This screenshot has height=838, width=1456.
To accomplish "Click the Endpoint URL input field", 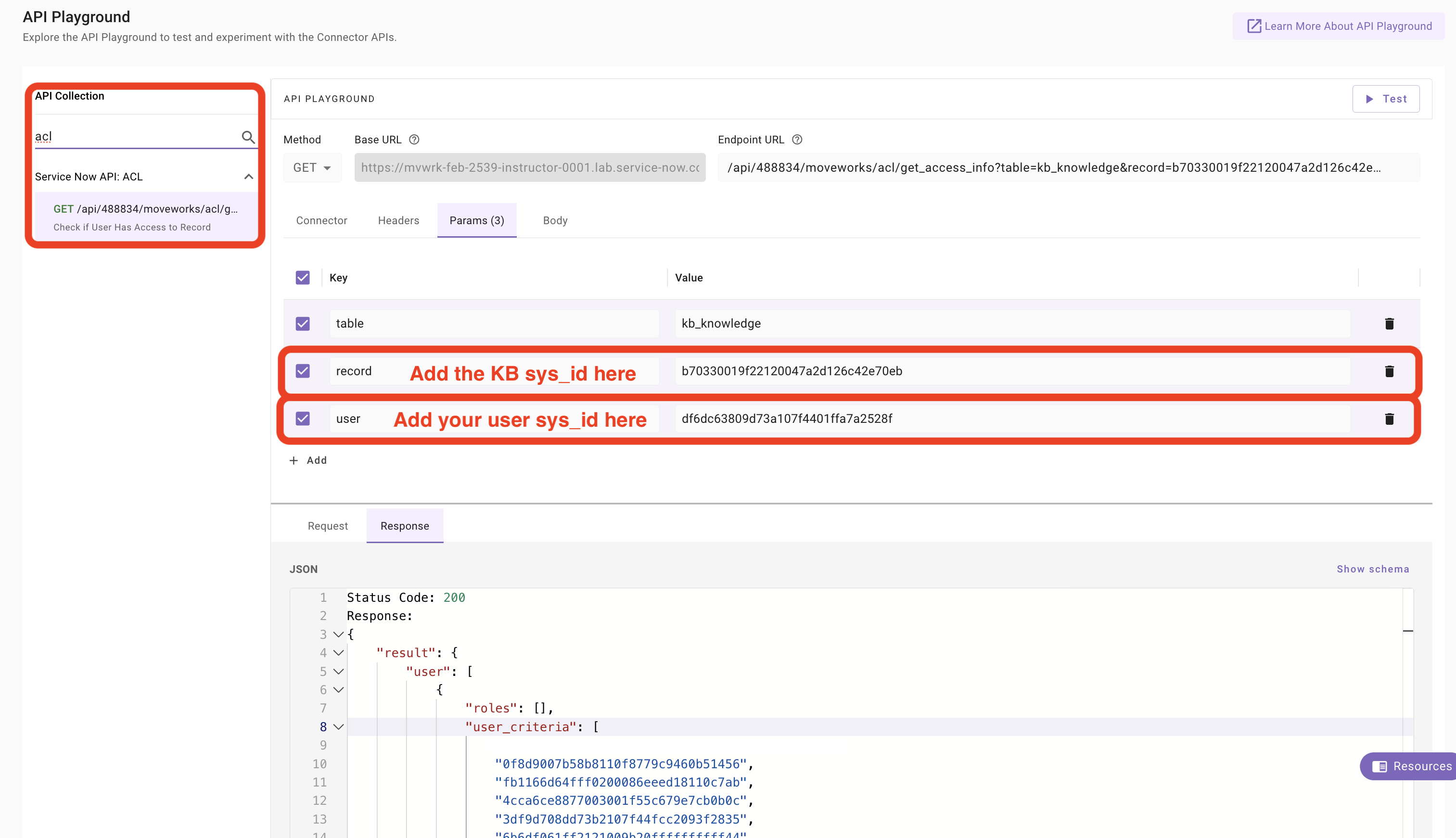I will pyautogui.click(x=1068, y=167).
